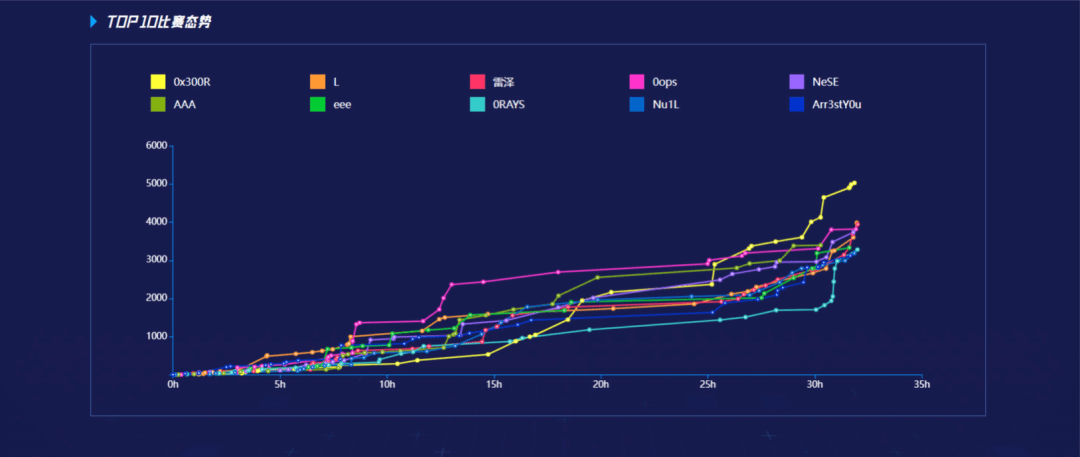Hide the eee series via its legend label

[x=341, y=103]
